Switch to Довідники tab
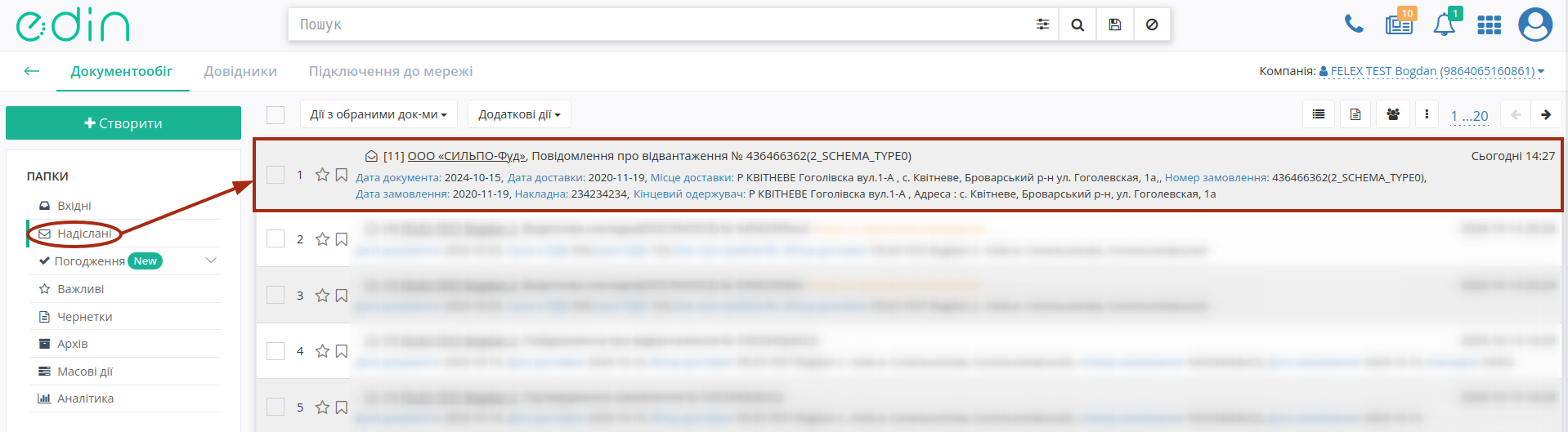Viewport: 1568px width, 432px height. pyautogui.click(x=240, y=71)
